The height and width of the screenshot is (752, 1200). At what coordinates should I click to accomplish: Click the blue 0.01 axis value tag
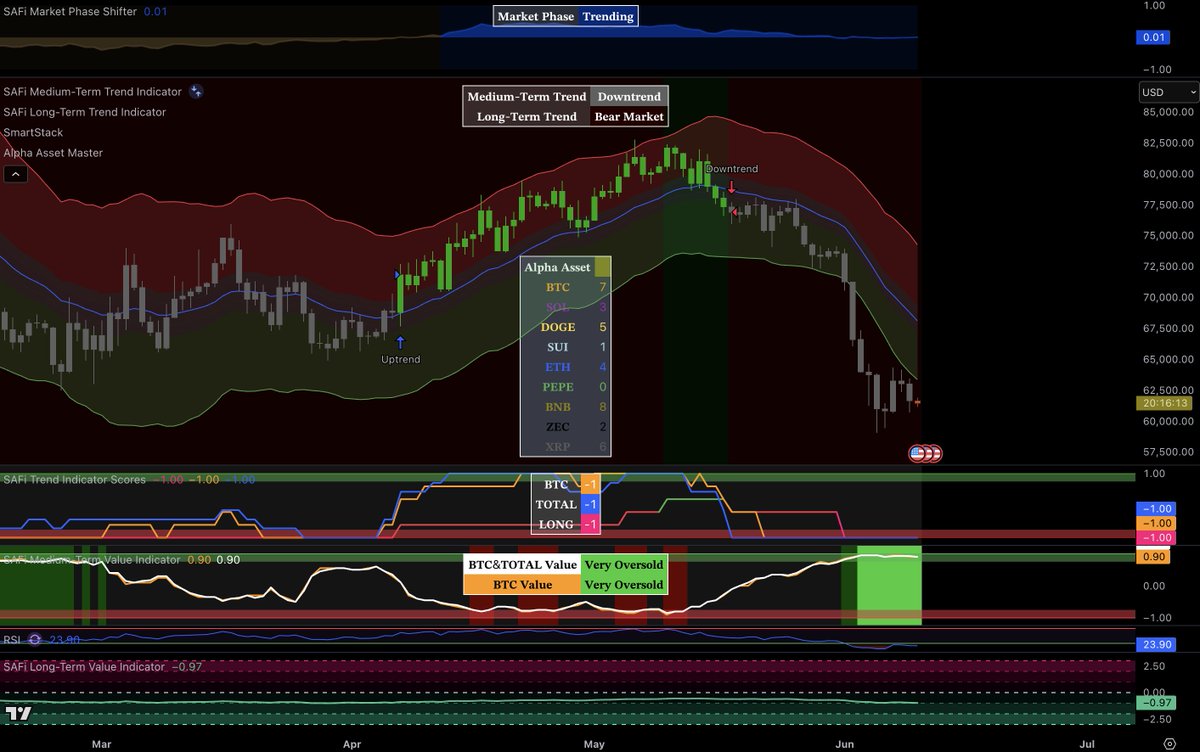1154,38
